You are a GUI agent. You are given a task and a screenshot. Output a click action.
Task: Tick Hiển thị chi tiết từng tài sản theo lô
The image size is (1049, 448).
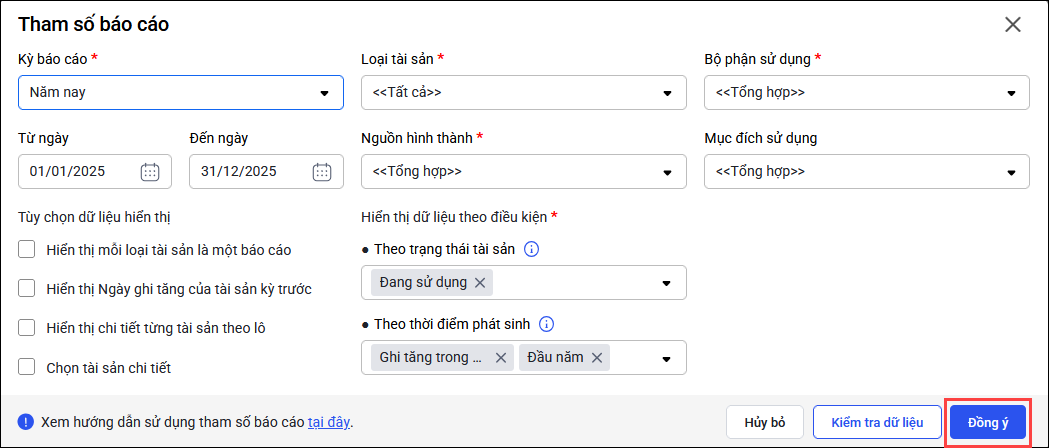tap(28, 327)
